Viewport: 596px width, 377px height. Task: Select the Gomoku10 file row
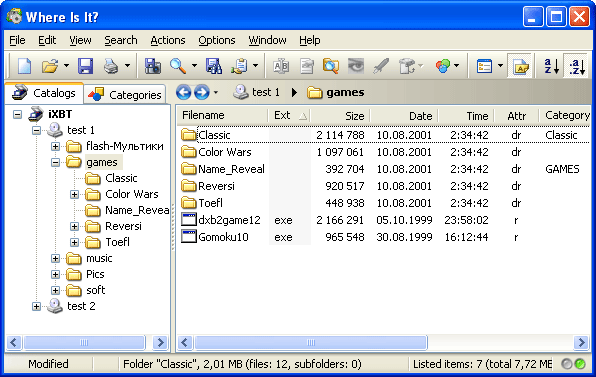coord(384,237)
